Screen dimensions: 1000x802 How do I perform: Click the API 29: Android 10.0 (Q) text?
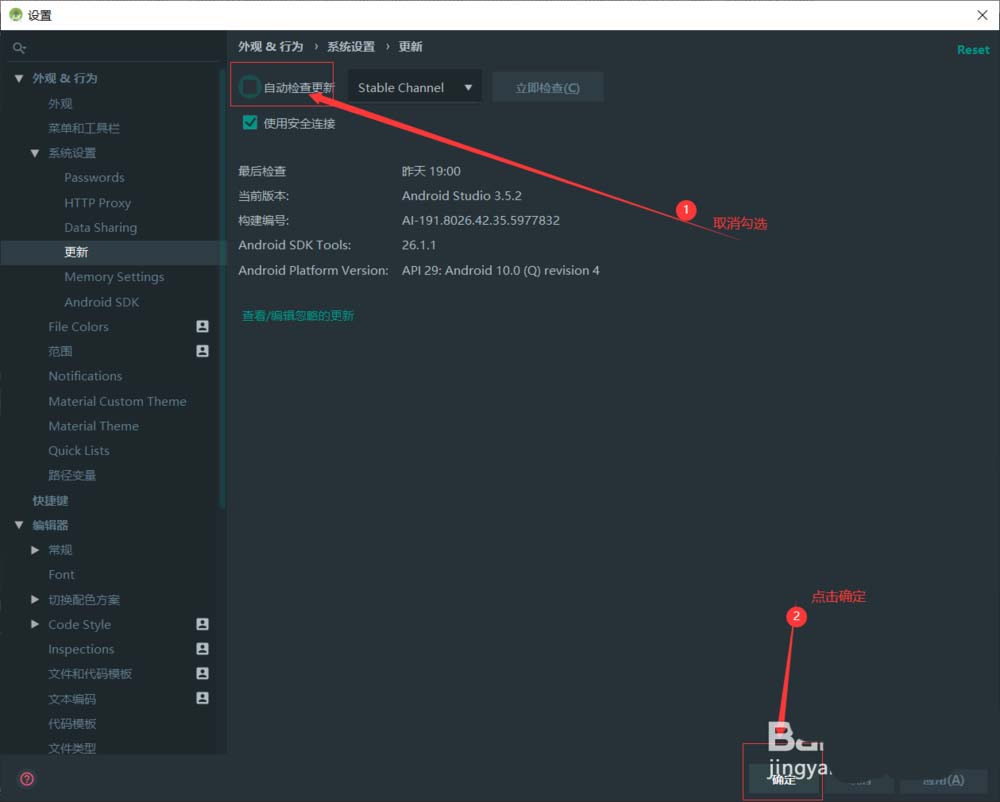coord(501,270)
